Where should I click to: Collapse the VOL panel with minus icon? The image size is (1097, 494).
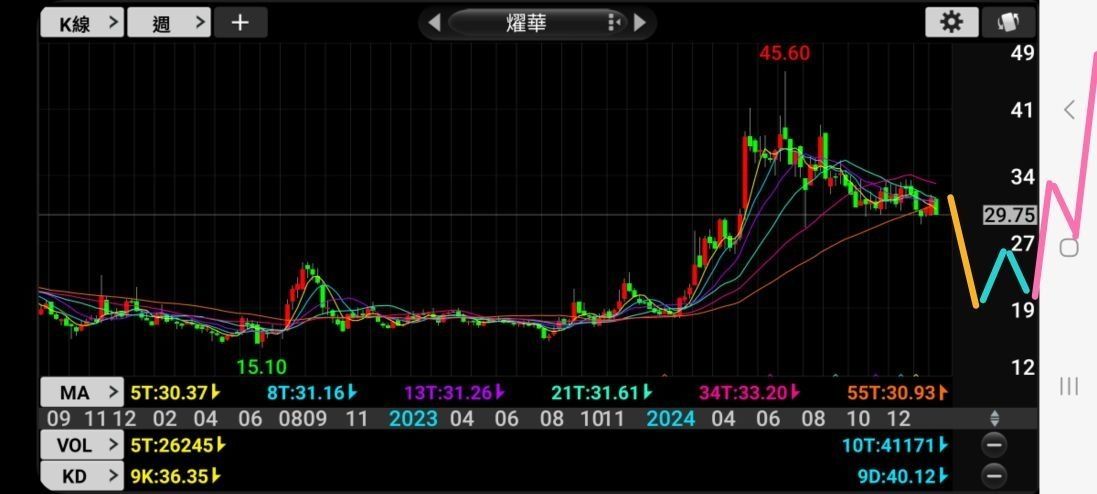point(993,445)
